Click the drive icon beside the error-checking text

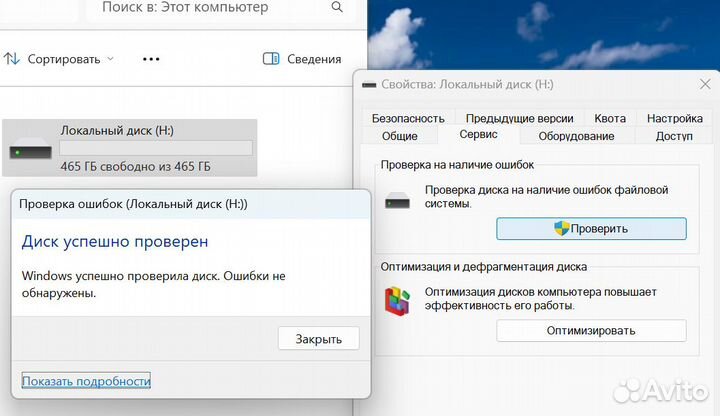point(397,201)
